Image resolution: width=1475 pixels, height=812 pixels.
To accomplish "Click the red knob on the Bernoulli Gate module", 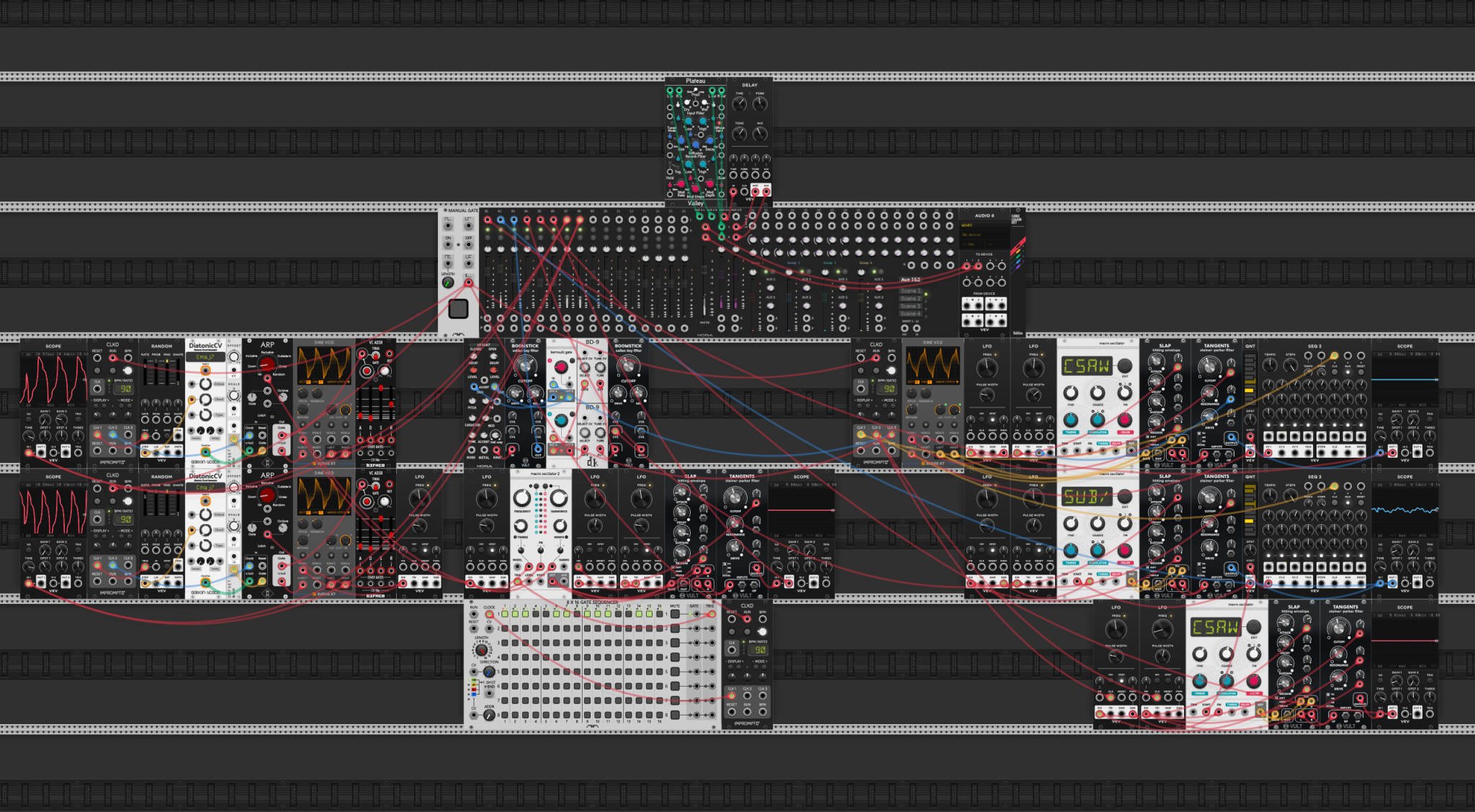I will tap(561, 367).
